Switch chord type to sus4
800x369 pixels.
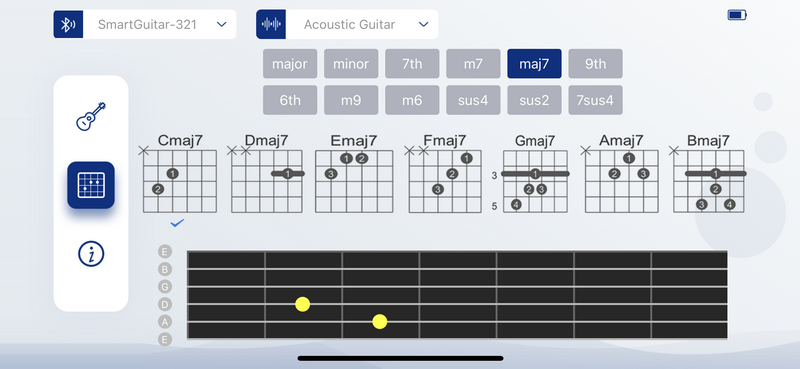tap(473, 100)
